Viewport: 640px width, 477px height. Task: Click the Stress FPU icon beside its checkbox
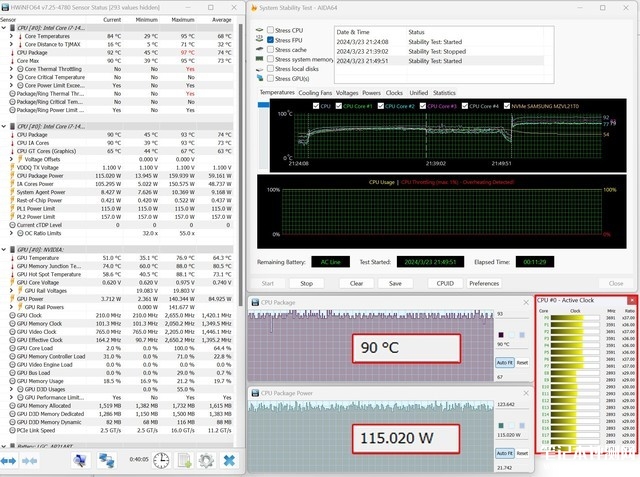tap(260, 39)
